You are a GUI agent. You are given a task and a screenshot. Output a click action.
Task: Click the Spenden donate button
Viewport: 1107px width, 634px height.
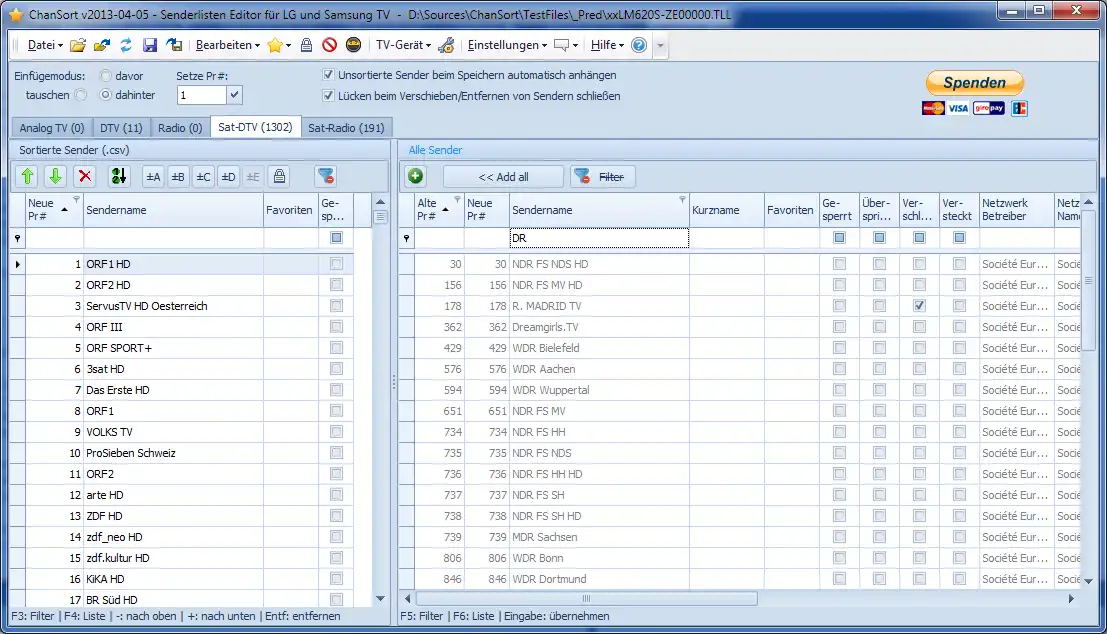[x=974, y=83]
